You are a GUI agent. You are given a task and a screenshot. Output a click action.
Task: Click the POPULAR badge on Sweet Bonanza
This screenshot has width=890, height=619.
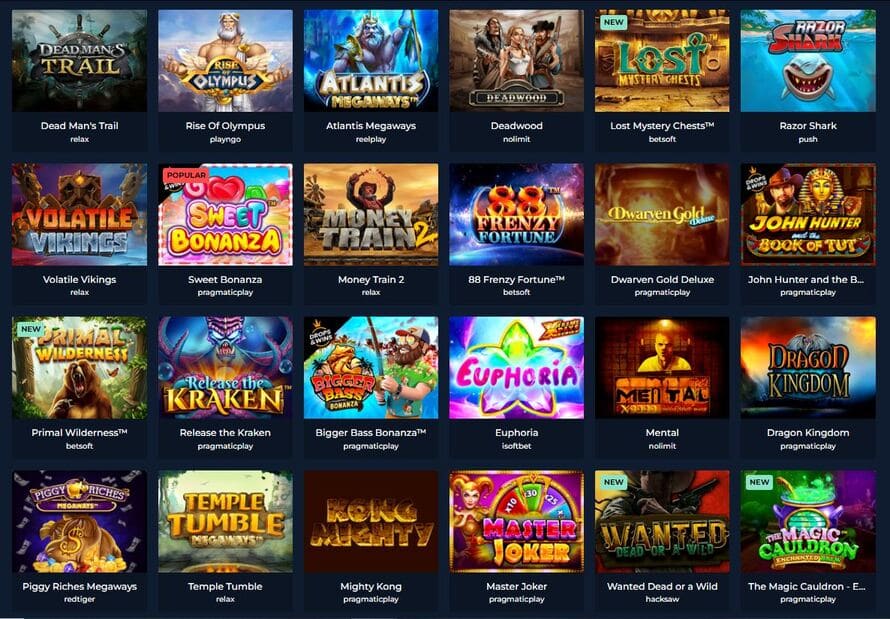point(186,175)
